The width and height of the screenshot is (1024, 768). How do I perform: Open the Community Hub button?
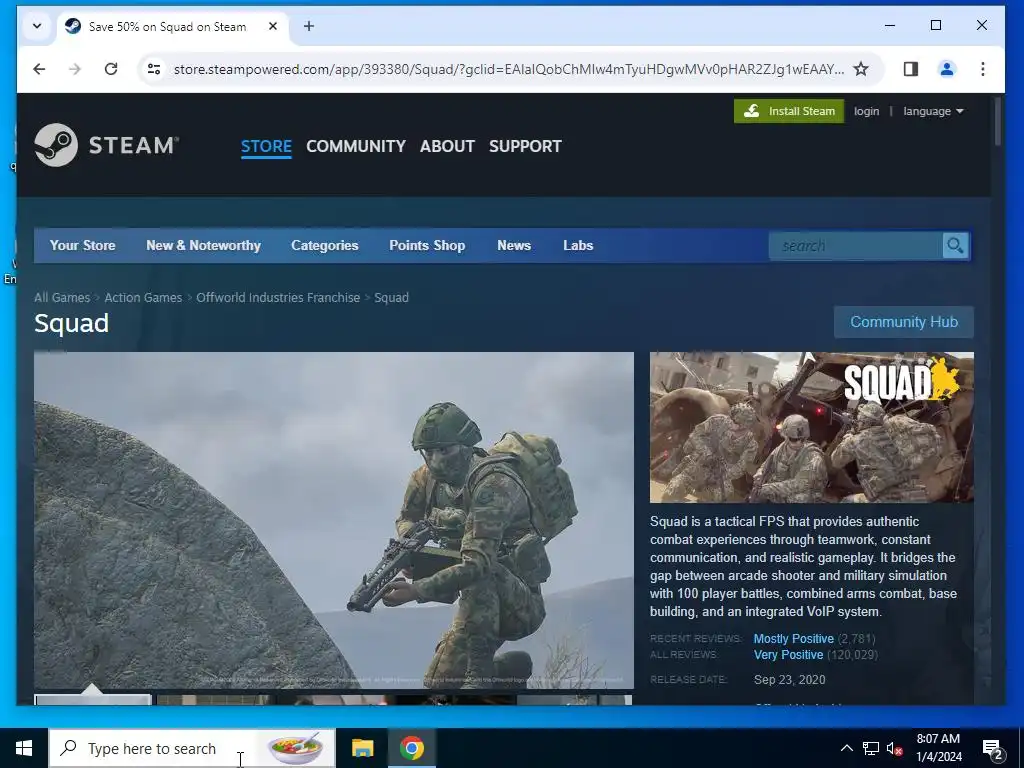904,322
